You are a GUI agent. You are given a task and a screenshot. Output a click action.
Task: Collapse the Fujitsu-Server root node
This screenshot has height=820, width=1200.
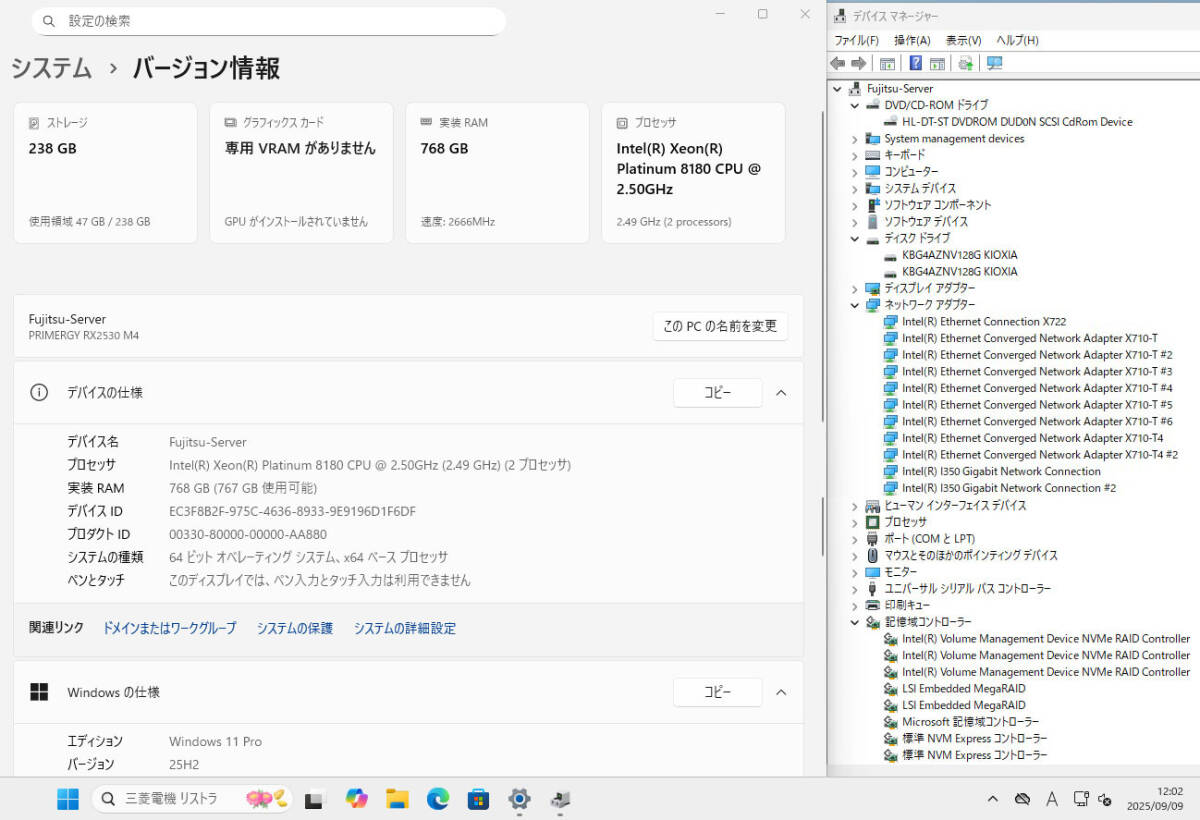[x=837, y=88]
